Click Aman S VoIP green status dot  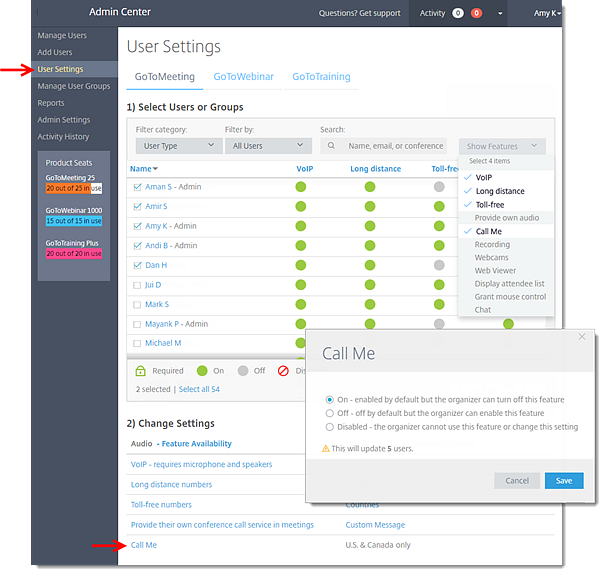[301, 187]
